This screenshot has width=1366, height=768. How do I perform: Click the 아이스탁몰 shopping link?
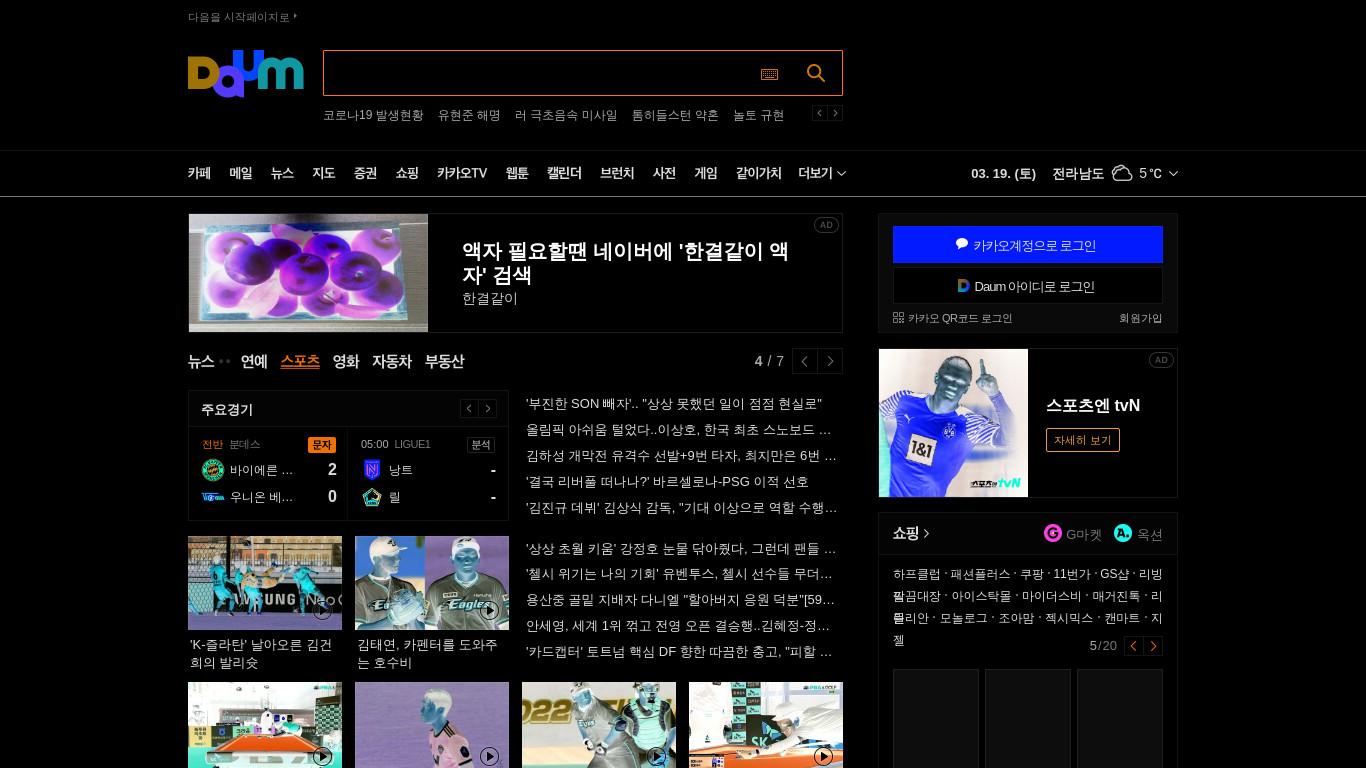[x=981, y=596]
